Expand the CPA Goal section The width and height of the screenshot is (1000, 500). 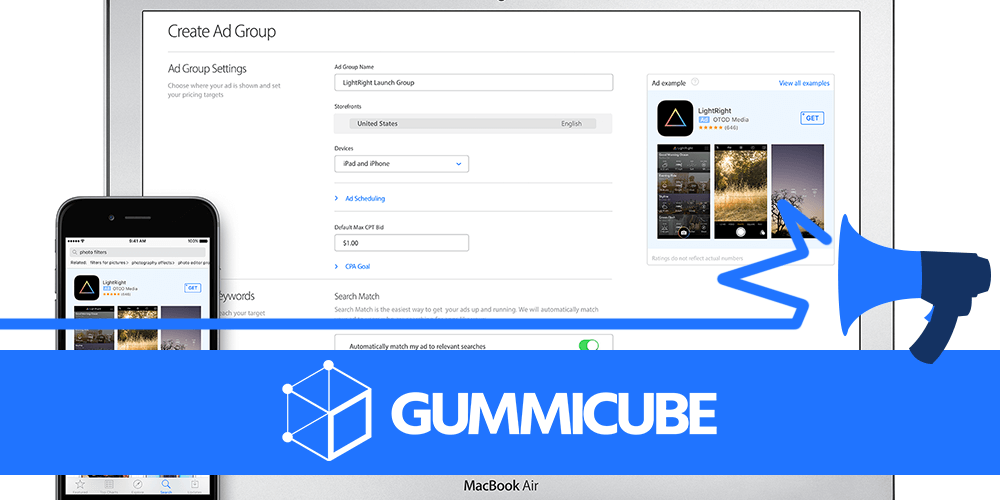click(357, 267)
